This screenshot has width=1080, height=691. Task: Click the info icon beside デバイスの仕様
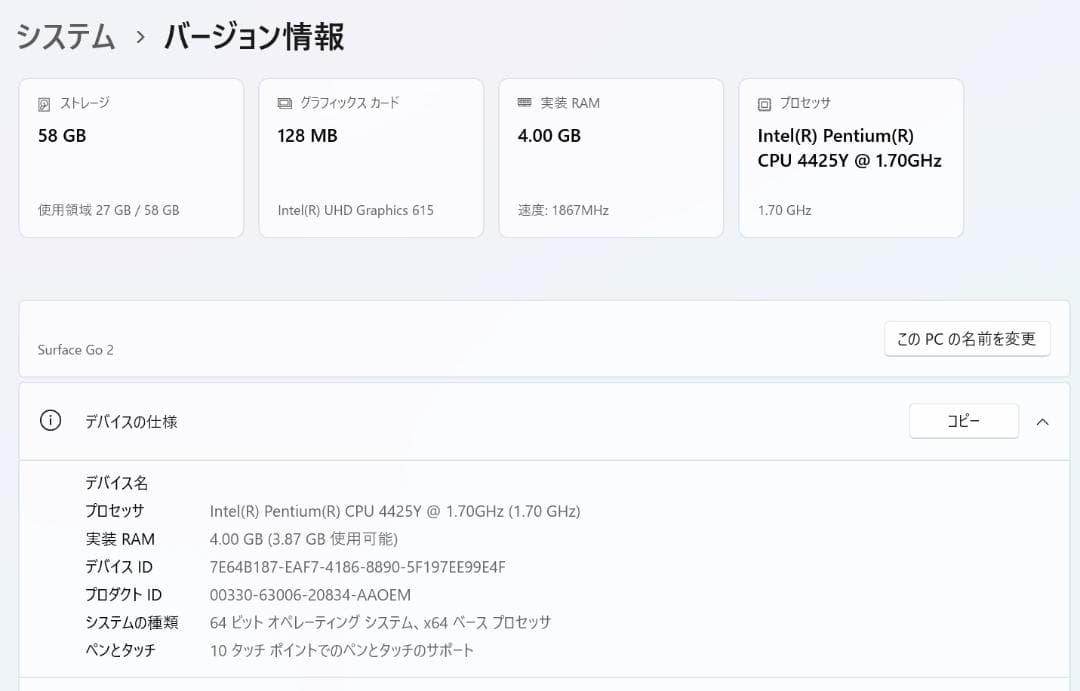click(x=50, y=420)
